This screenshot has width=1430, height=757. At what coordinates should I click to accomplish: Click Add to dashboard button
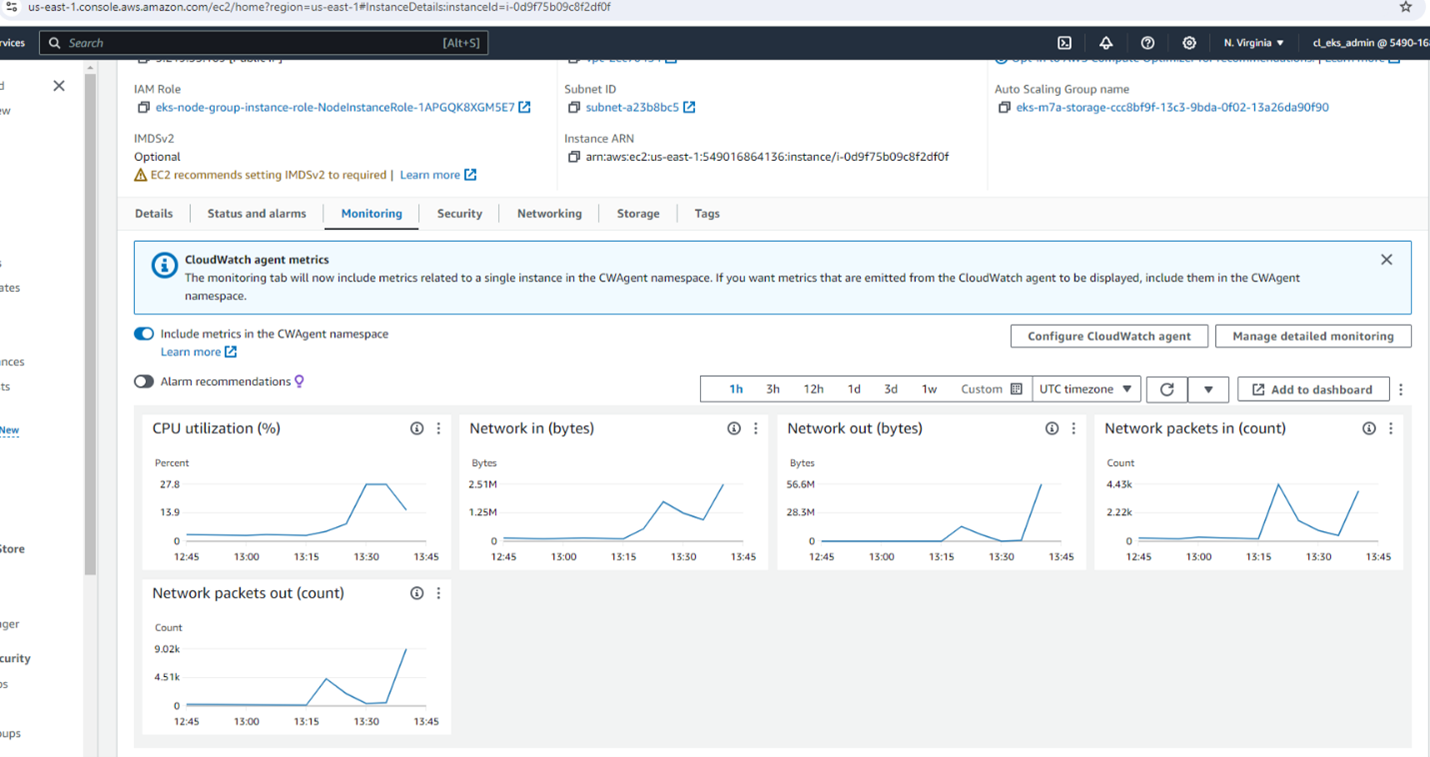point(1313,389)
